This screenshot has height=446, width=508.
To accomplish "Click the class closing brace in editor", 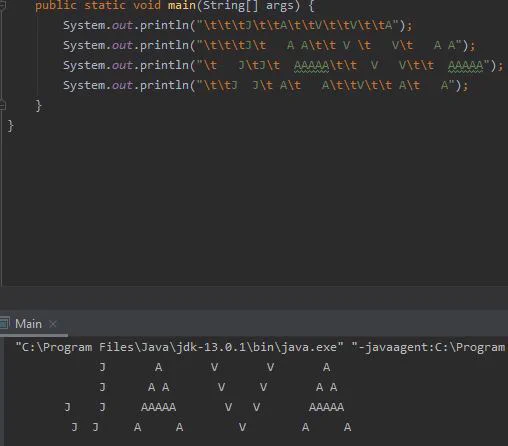I will coord(11,126).
